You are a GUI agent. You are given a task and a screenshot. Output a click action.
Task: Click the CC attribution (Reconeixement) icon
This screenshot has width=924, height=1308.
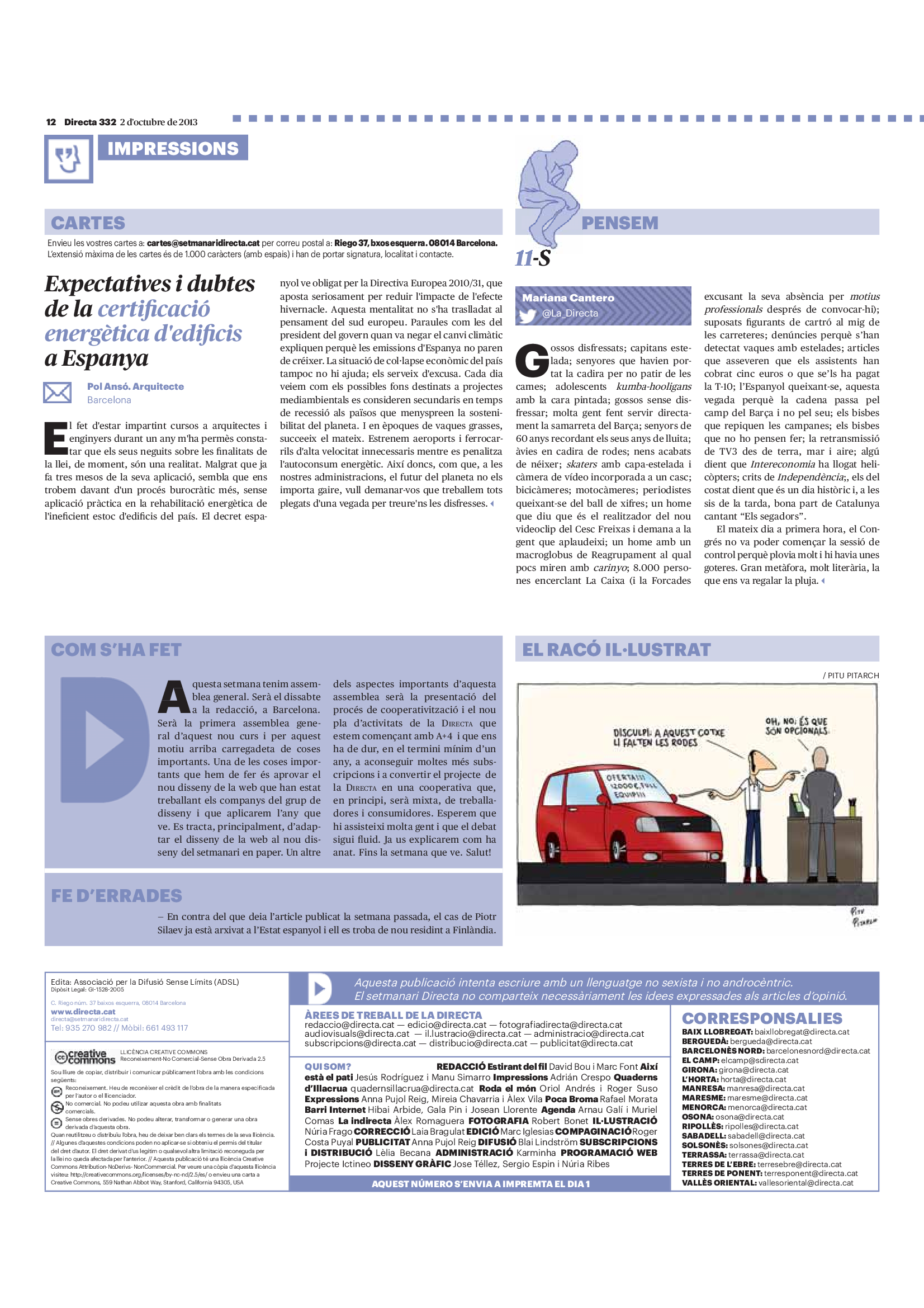pyautogui.click(x=56, y=1092)
